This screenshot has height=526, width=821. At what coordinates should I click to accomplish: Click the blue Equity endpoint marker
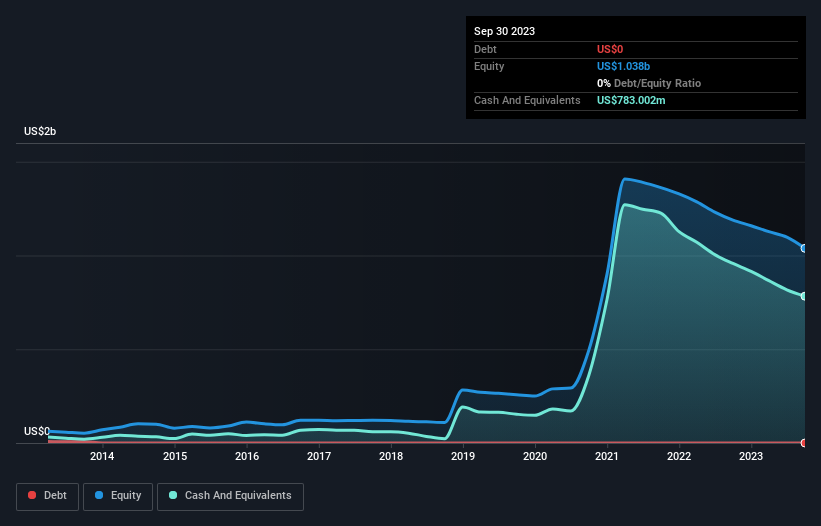(x=804, y=249)
